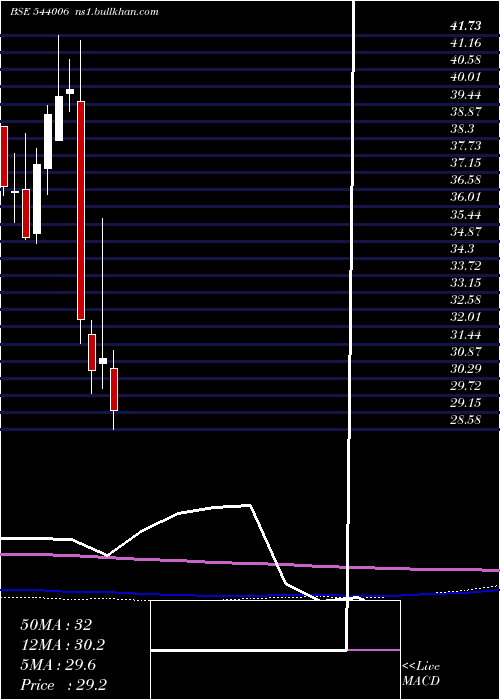The height and width of the screenshot is (700, 500).
Task: Click the 50MA : 32 indicator value
Action: click(56, 625)
